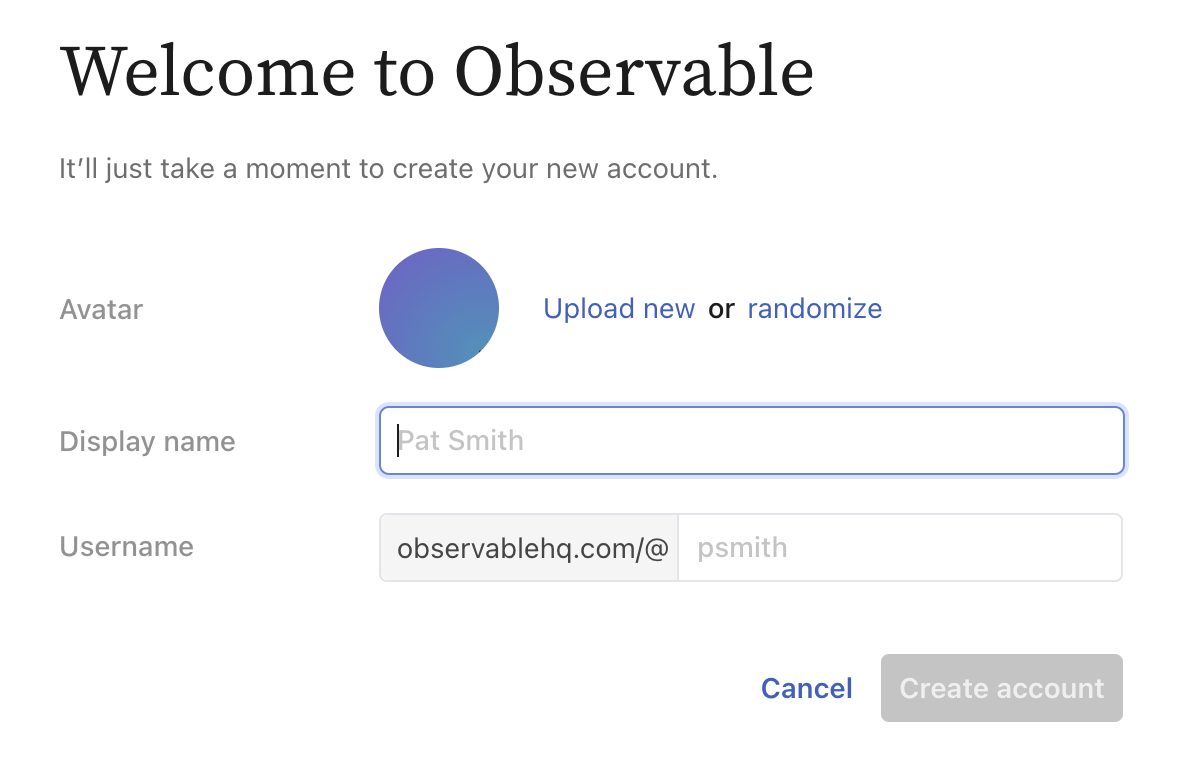Randomize the avatar image
Viewport: 1180px width, 776px height.
tap(814, 309)
